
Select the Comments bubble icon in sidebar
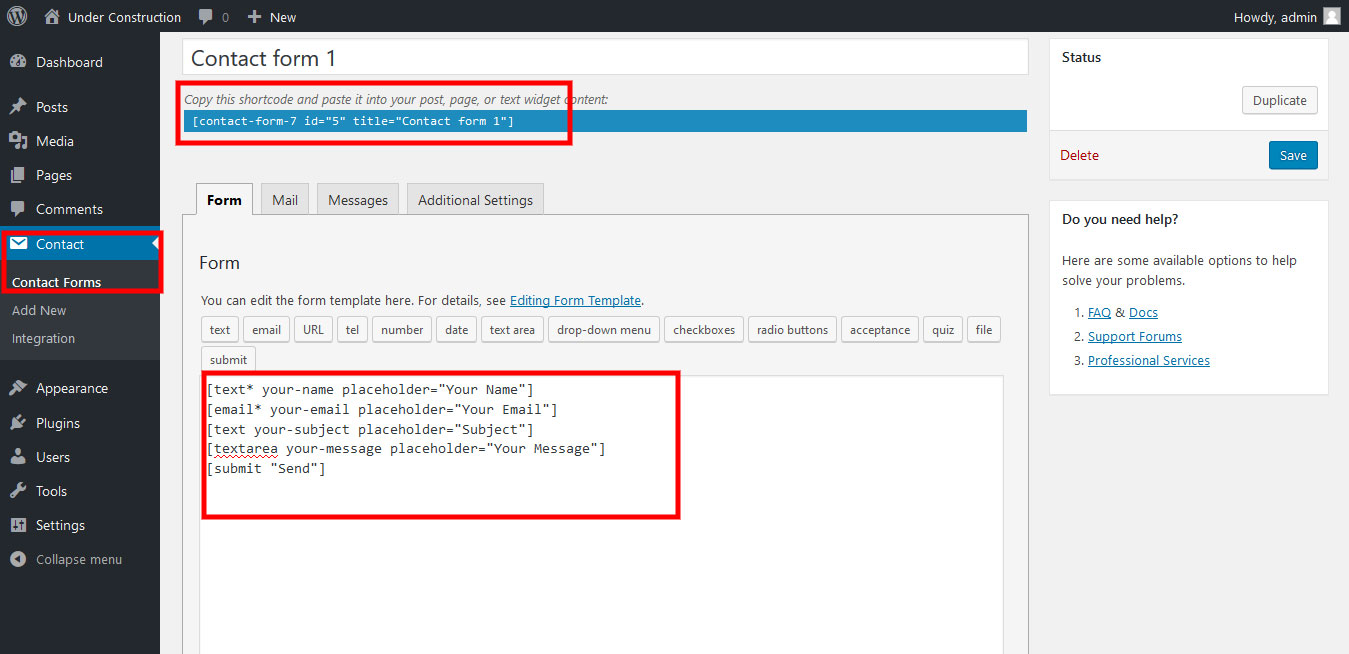point(18,209)
